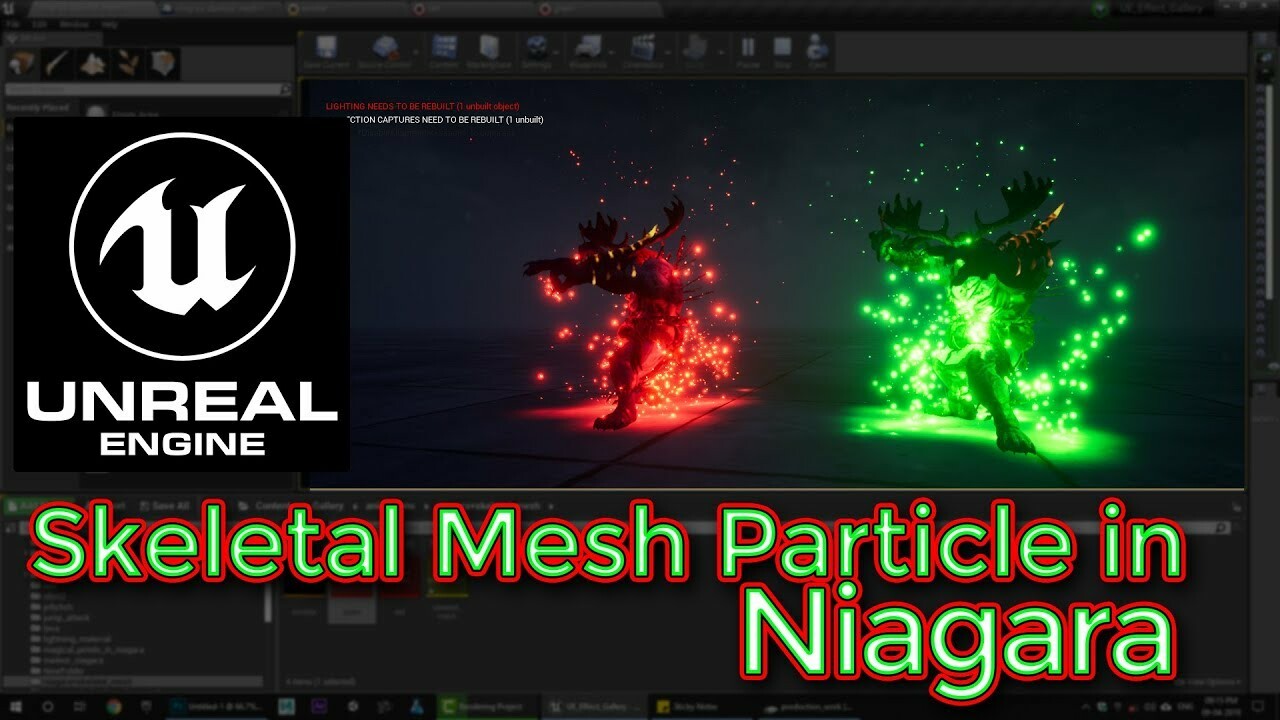Open the Help menu

point(109,23)
